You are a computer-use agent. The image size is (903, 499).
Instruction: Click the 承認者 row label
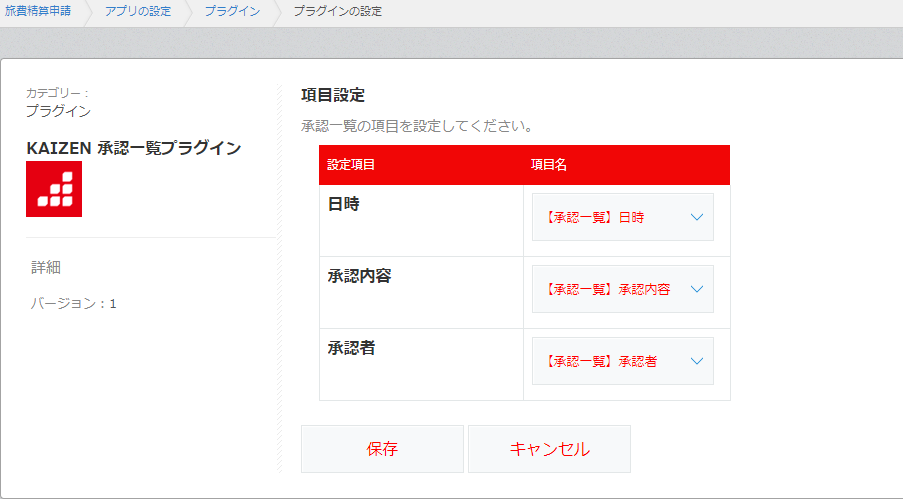[351, 348]
